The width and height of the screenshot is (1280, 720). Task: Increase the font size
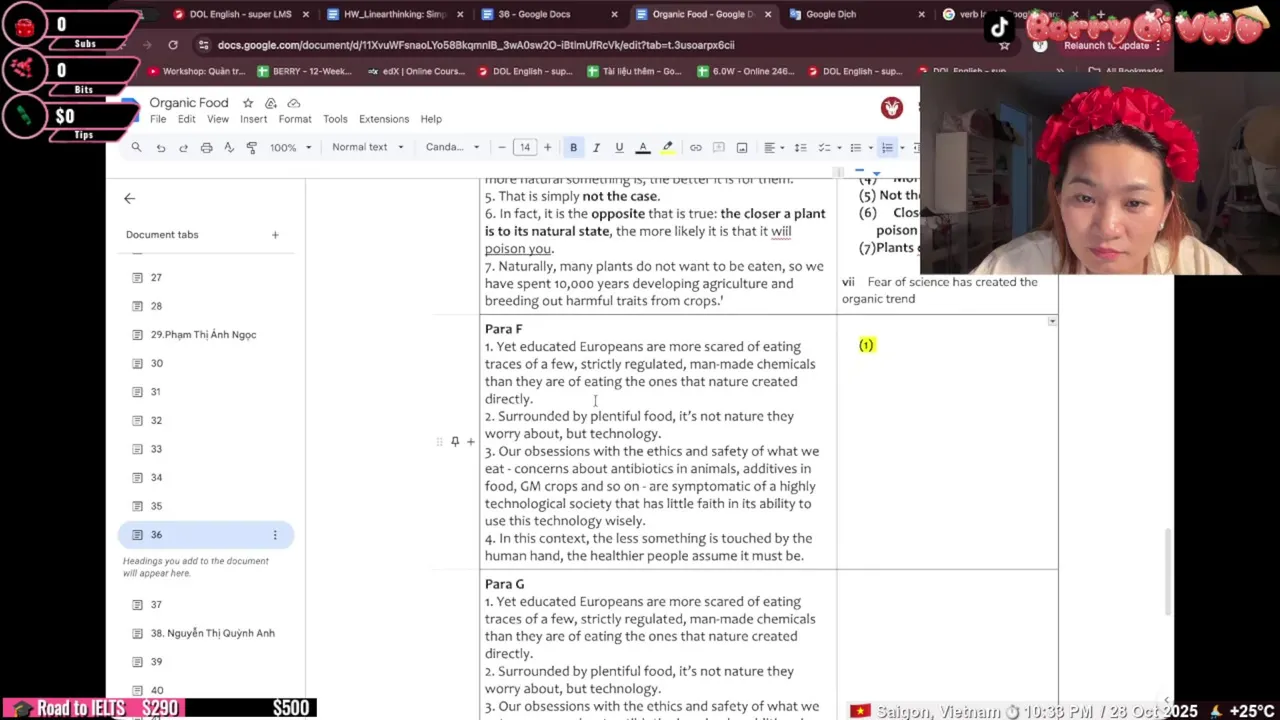coord(547,147)
